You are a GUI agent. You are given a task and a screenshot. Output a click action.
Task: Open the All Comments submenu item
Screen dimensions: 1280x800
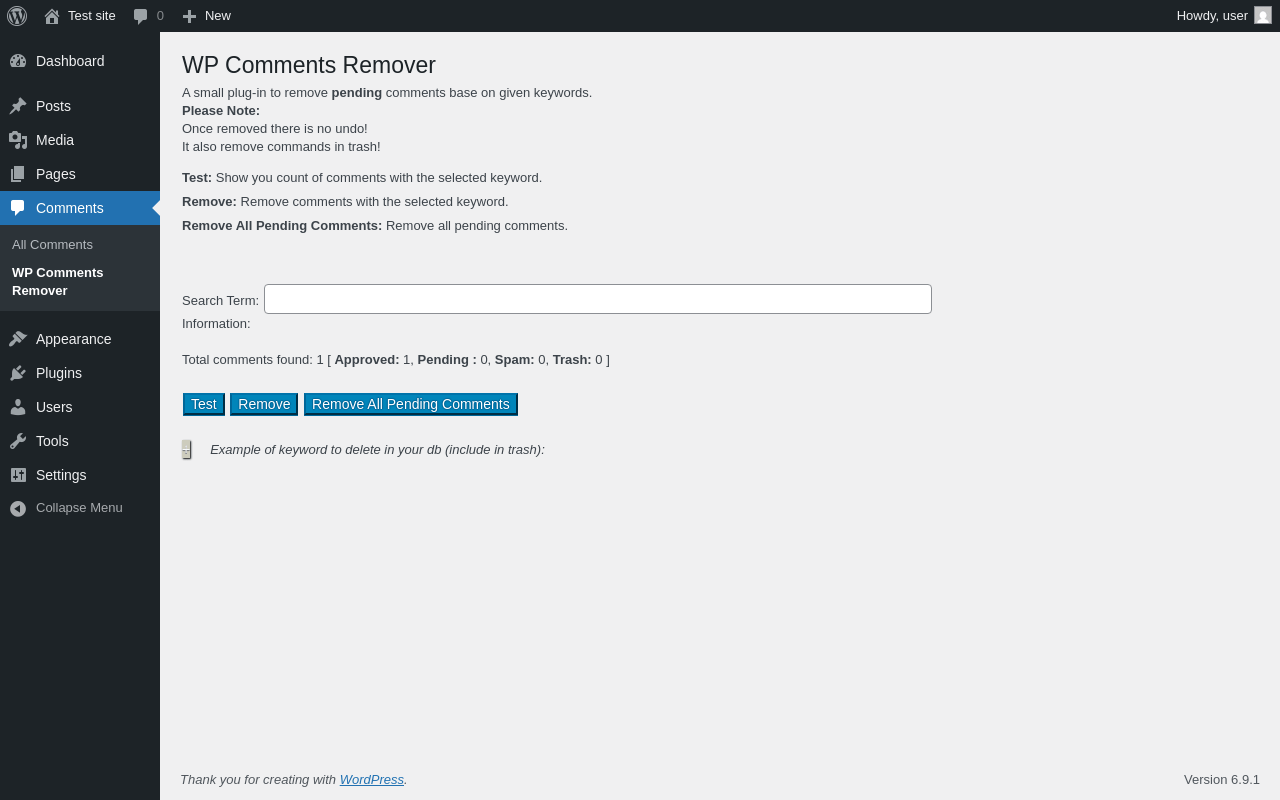coord(52,244)
